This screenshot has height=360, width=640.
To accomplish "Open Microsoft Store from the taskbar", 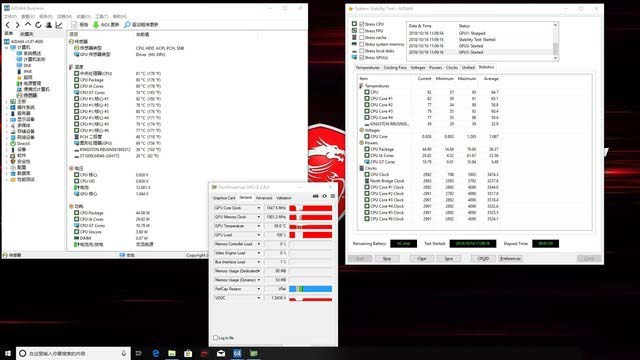I will pos(188,353).
